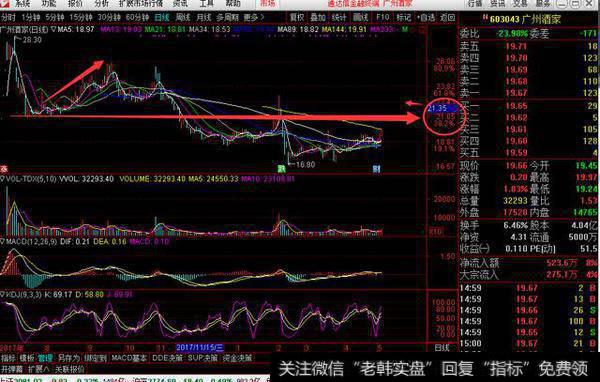Open the 资讯 top-right tab
This screenshot has height=382, width=600.
497,3
